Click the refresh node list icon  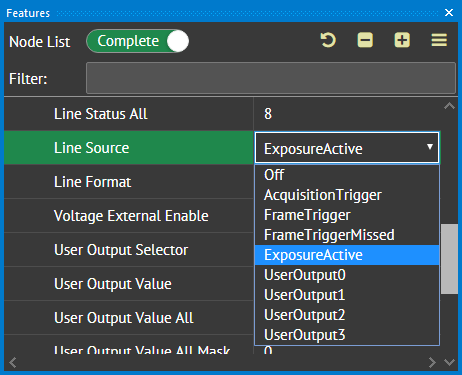tap(328, 41)
